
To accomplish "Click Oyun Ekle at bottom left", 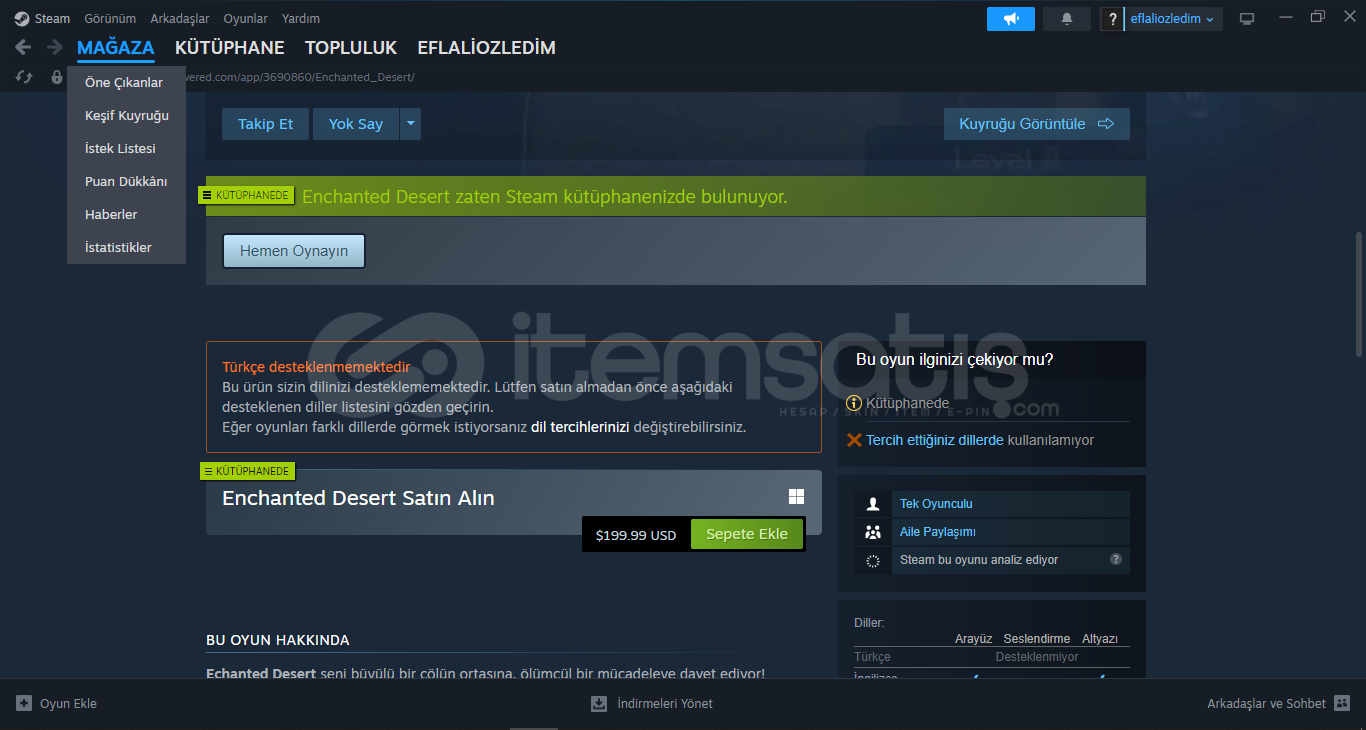I will point(68,703).
